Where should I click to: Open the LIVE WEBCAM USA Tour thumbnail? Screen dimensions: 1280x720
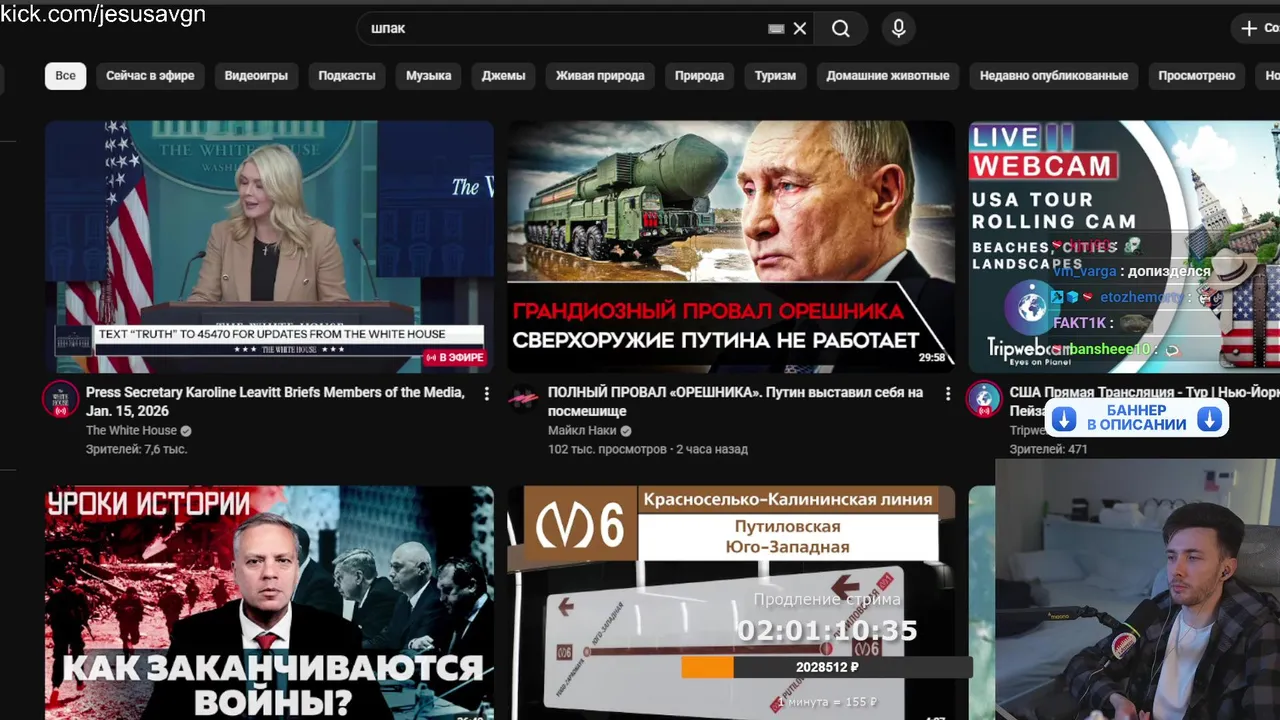[x=1124, y=246]
